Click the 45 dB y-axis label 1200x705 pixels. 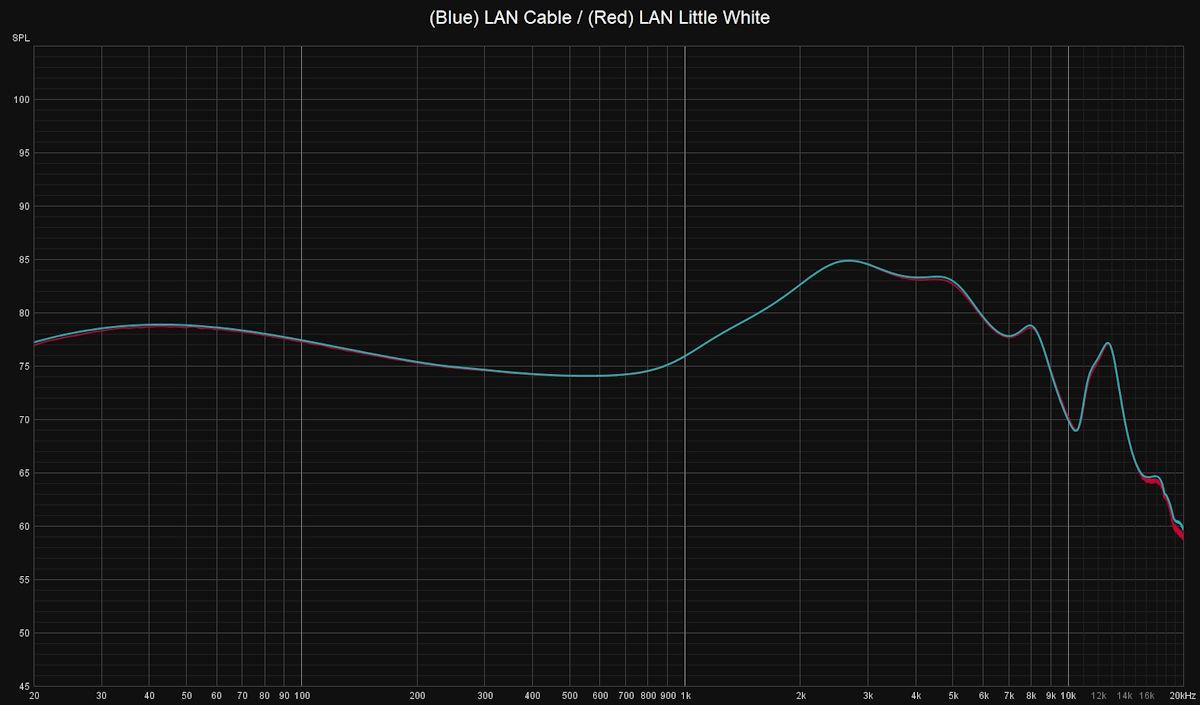(20, 686)
